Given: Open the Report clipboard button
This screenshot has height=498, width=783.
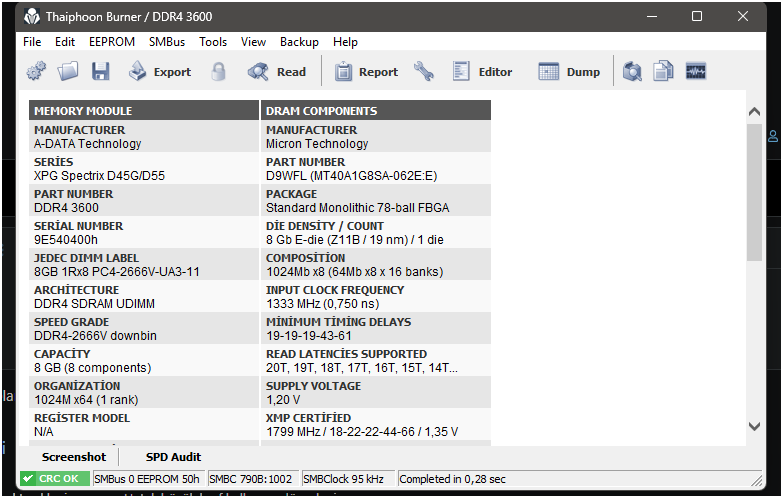Looking at the screenshot, I should (x=366, y=71).
